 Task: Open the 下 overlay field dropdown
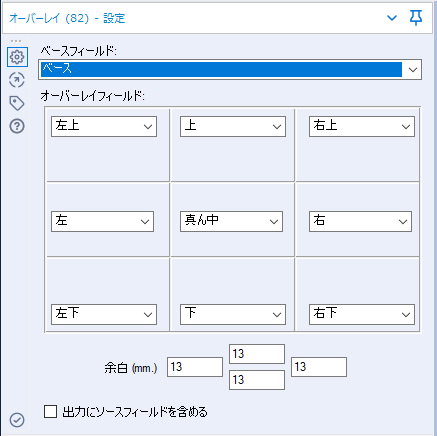coord(233,314)
